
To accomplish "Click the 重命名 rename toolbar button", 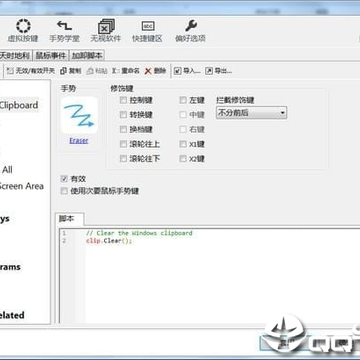I will pyautogui.click(x=125, y=71).
